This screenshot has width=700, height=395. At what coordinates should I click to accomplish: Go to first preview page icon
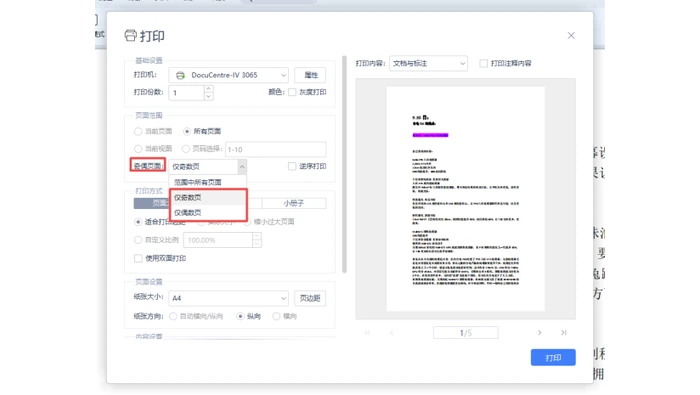click(367, 333)
